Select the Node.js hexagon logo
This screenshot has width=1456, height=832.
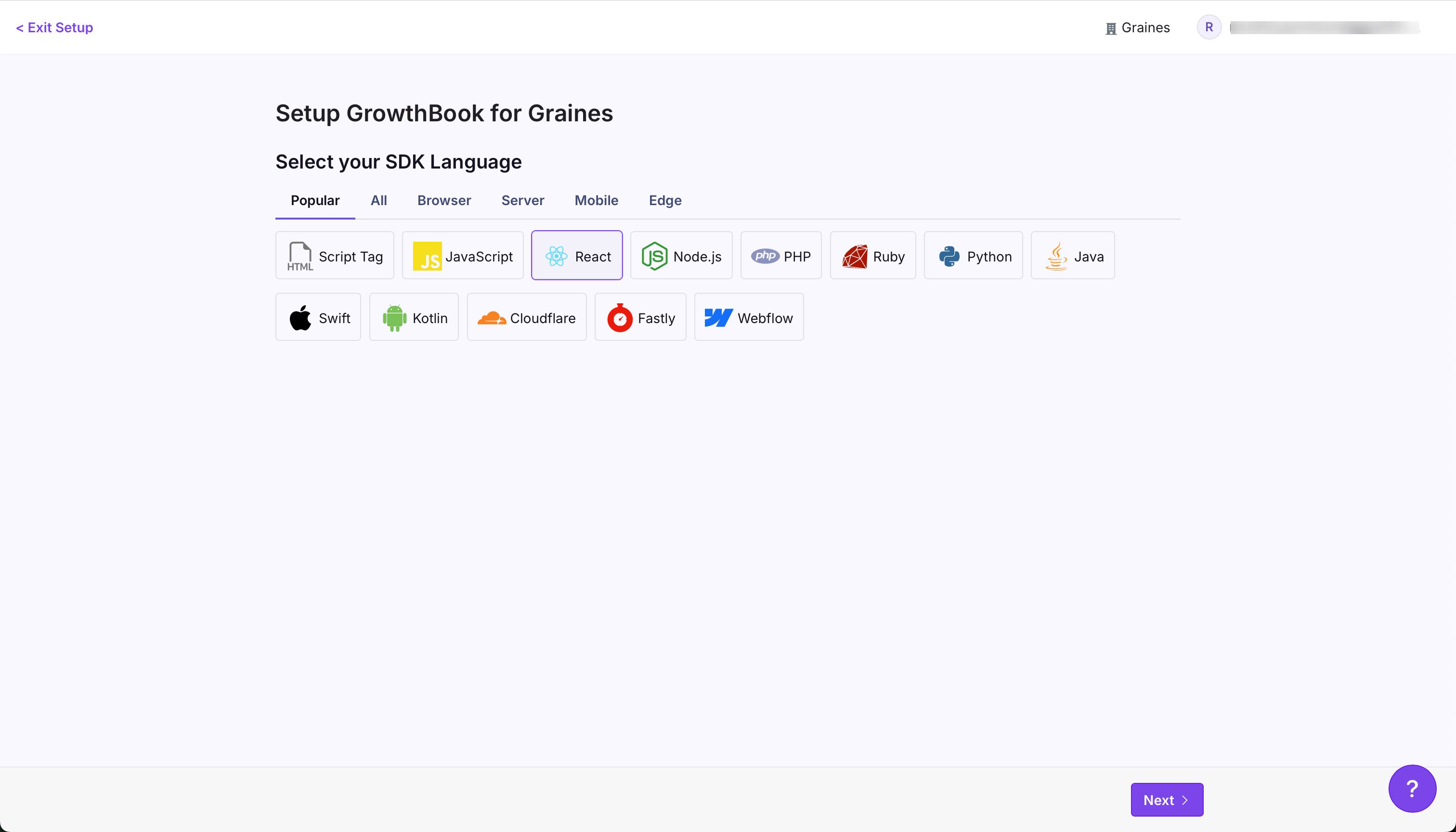click(x=654, y=256)
